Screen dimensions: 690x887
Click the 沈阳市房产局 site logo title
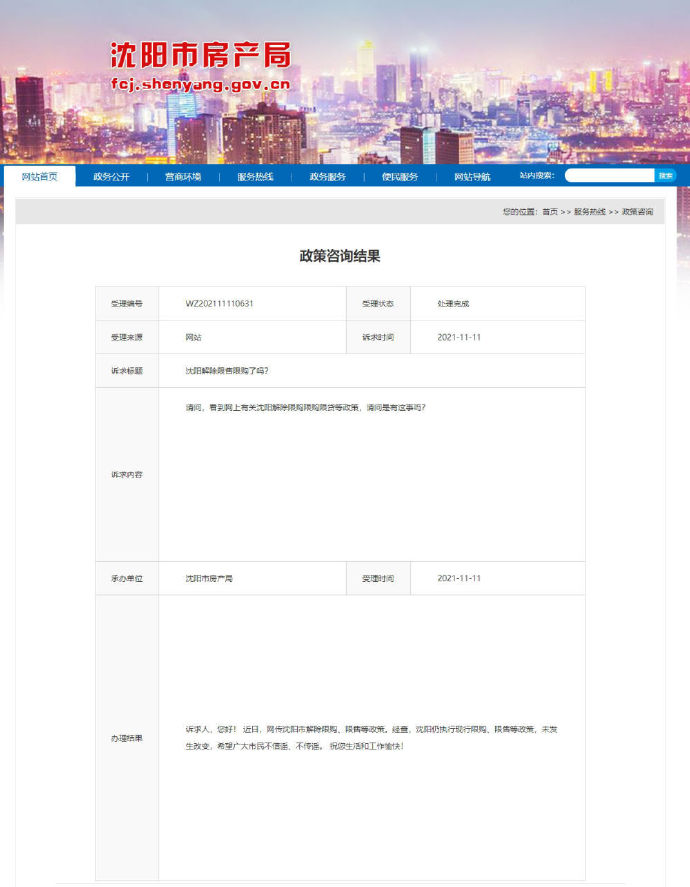tap(200, 55)
